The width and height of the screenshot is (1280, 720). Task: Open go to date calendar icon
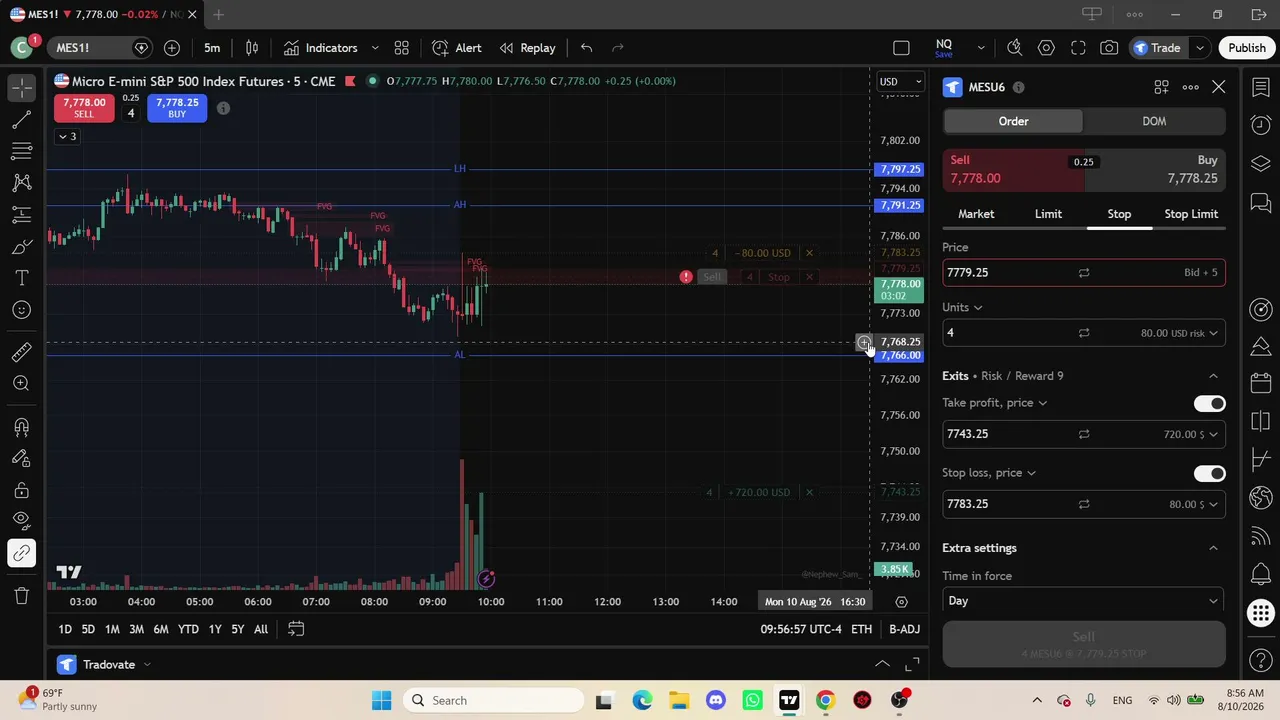pyautogui.click(x=296, y=629)
